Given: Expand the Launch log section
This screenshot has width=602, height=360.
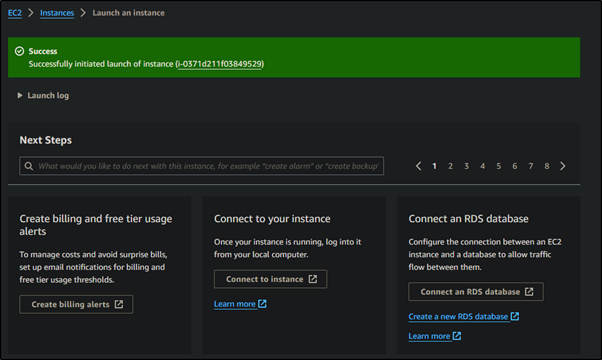Looking at the screenshot, I should point(43,96).
